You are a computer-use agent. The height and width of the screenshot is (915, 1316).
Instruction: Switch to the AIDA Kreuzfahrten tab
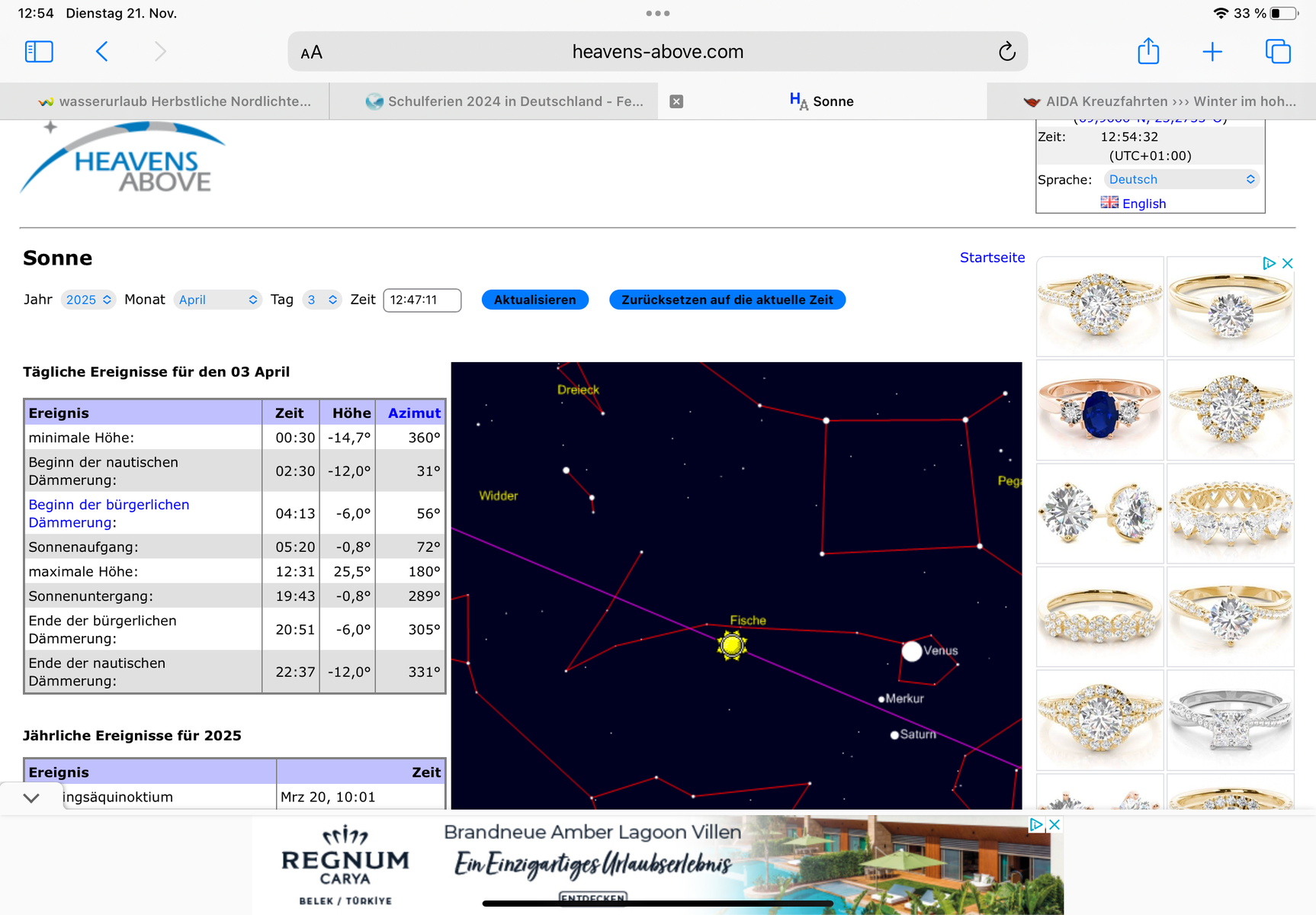[1159, 101]
